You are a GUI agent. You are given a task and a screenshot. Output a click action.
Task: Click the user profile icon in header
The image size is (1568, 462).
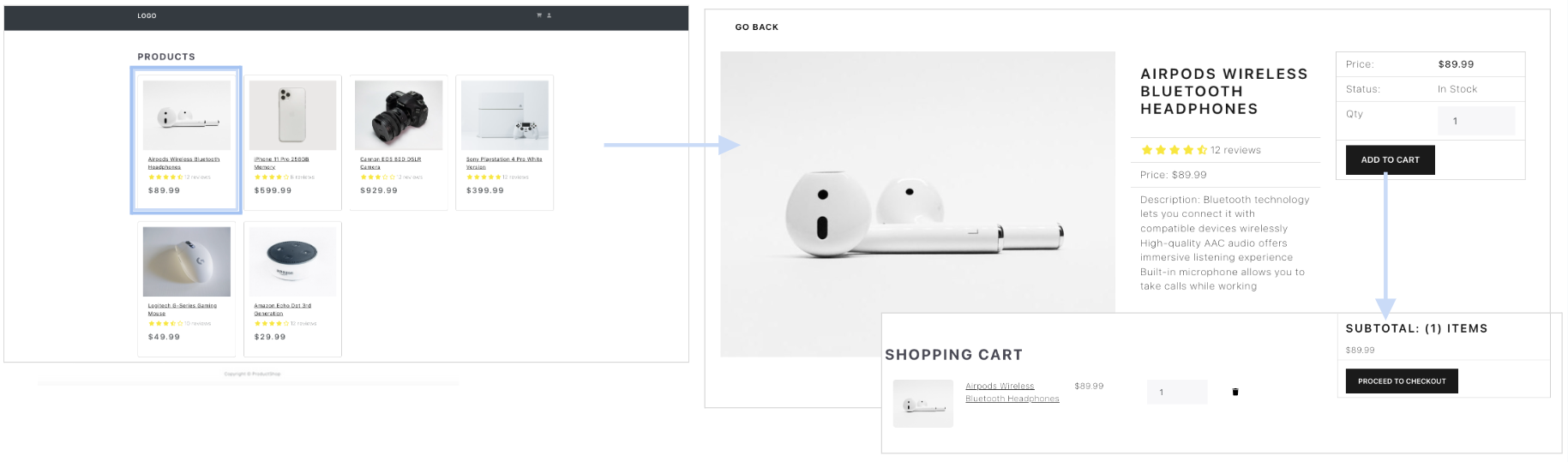click(549, 15)
